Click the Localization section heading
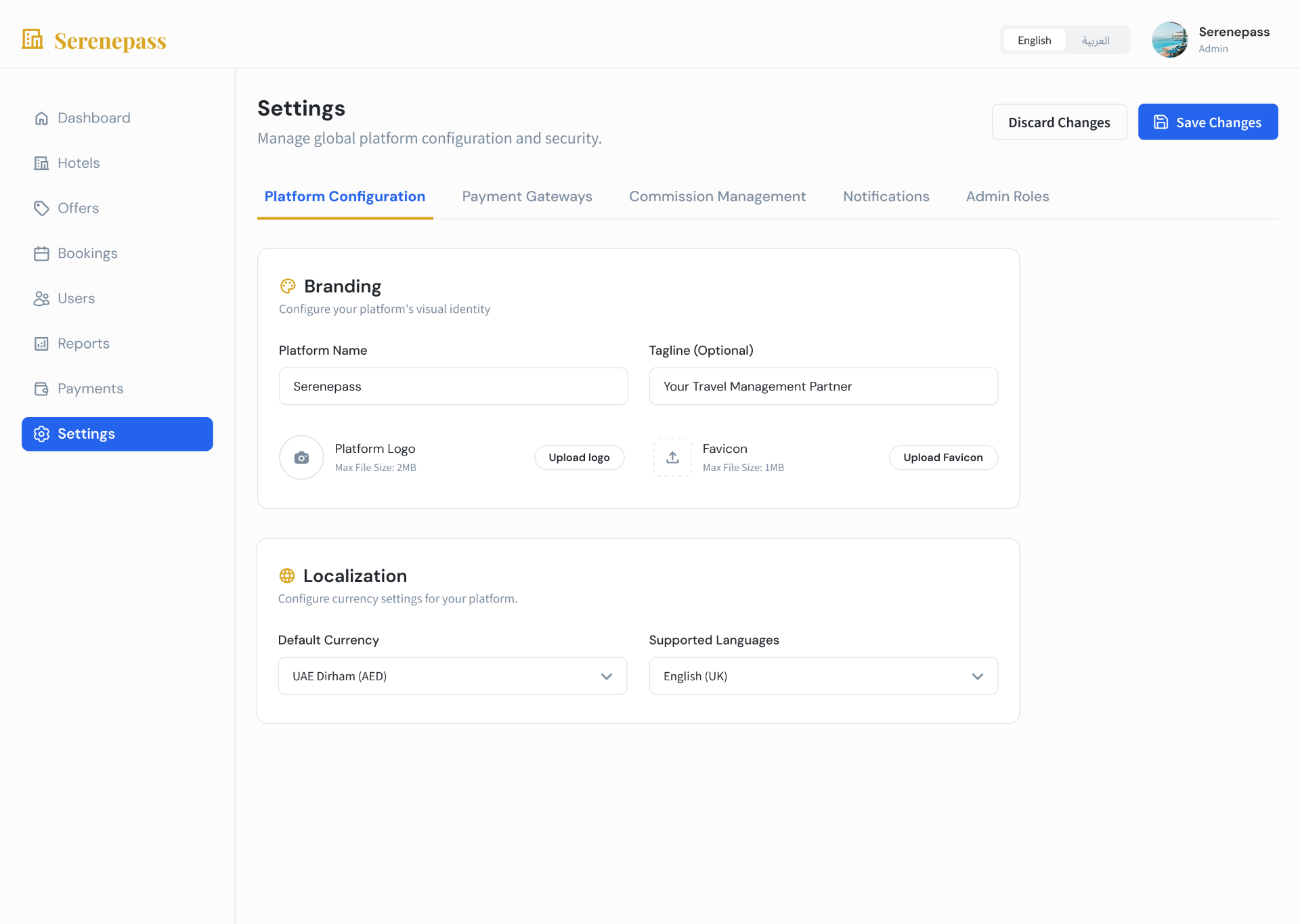The width and height of the screenshot is (1300, 924). pos(355,576)
